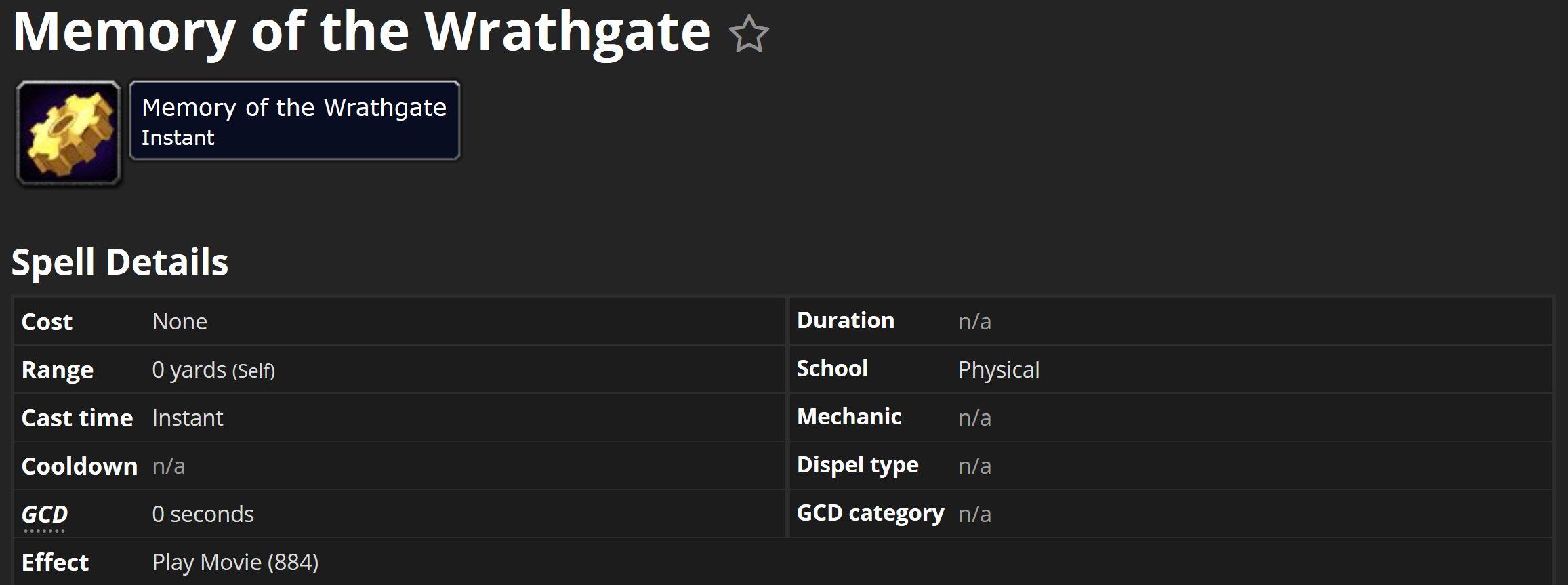This screenshot has height=585, width=1568.
Task: Click the Memory of the Wrathgate page title
Action: (362, 31)
